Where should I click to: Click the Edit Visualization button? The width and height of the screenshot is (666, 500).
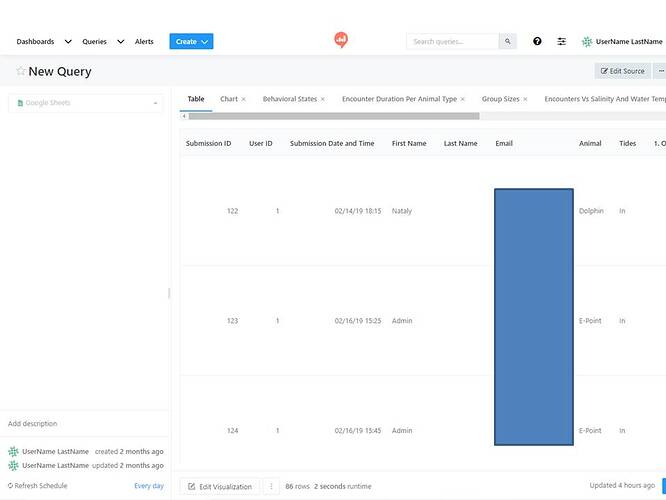[x=220, y=486]
